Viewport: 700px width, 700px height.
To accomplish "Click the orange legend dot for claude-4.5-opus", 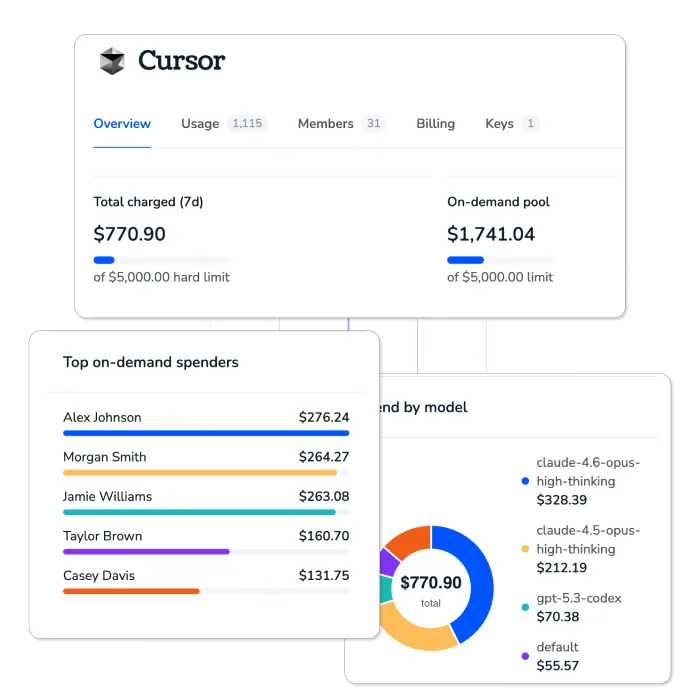I will click(x=525, y=549).
